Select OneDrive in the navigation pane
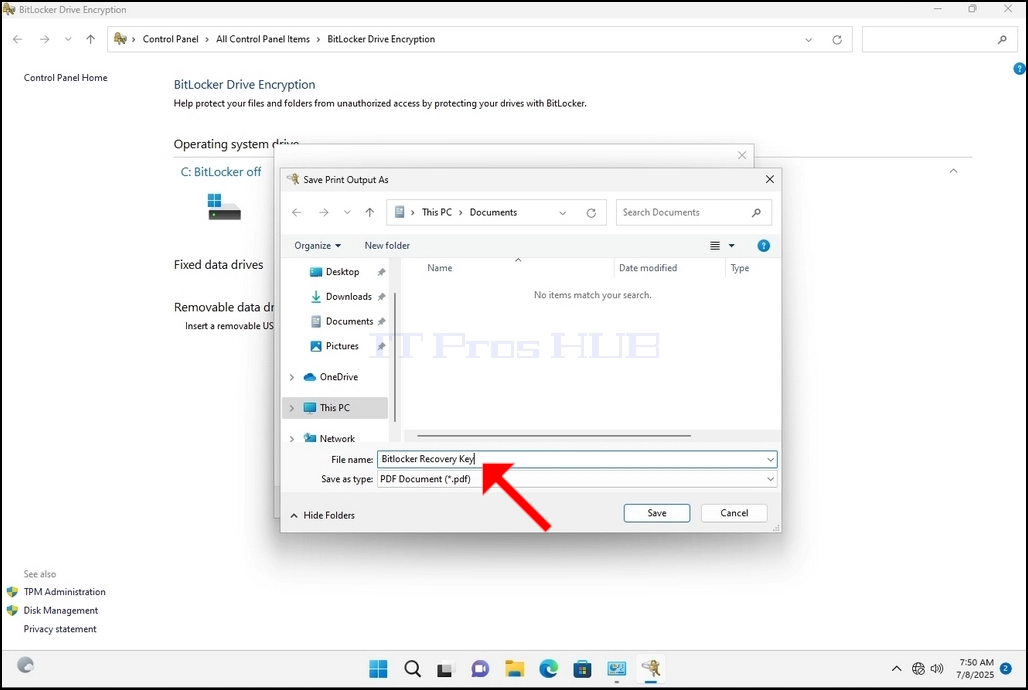 click(x=338, y=377)
